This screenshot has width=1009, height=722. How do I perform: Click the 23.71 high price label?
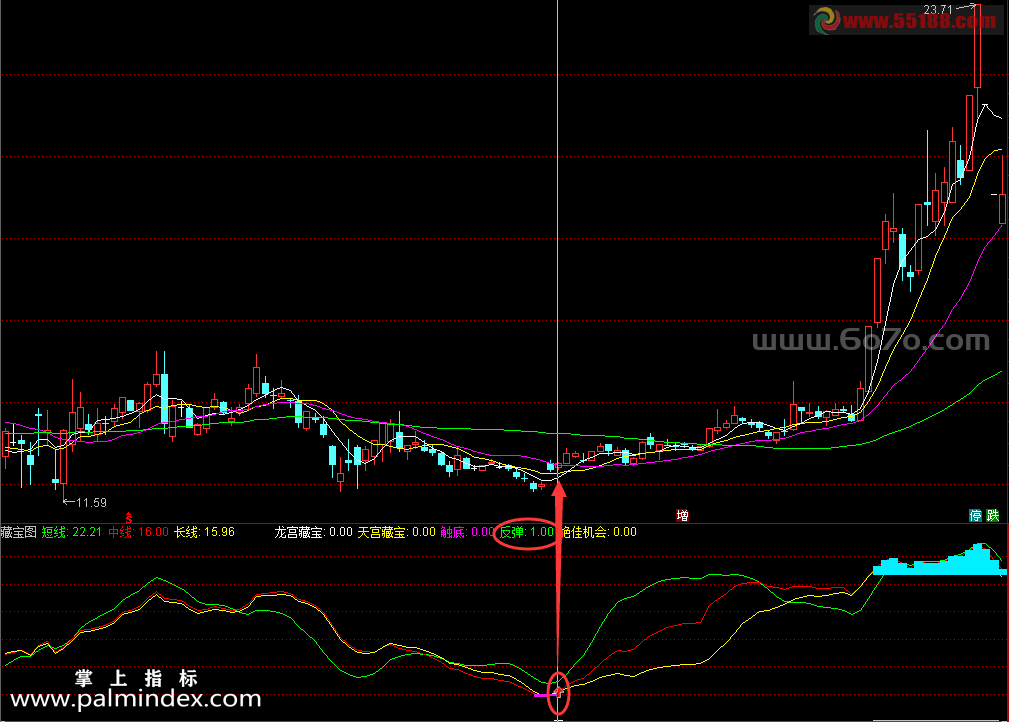click(938, 9)
